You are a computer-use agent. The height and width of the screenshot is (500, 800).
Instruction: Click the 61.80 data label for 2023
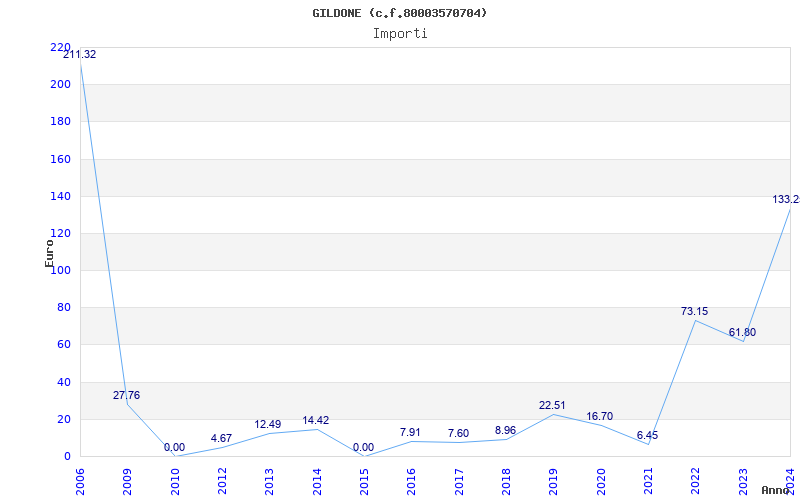click(x=742, y=333)
